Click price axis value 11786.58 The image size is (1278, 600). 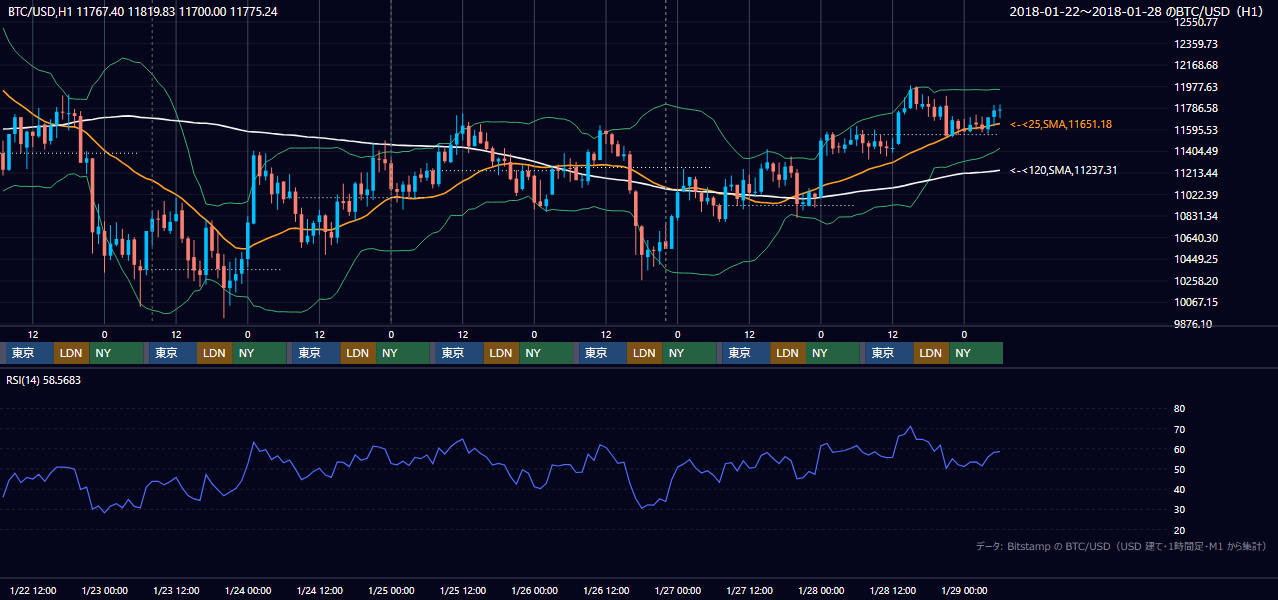(1195, 108)
